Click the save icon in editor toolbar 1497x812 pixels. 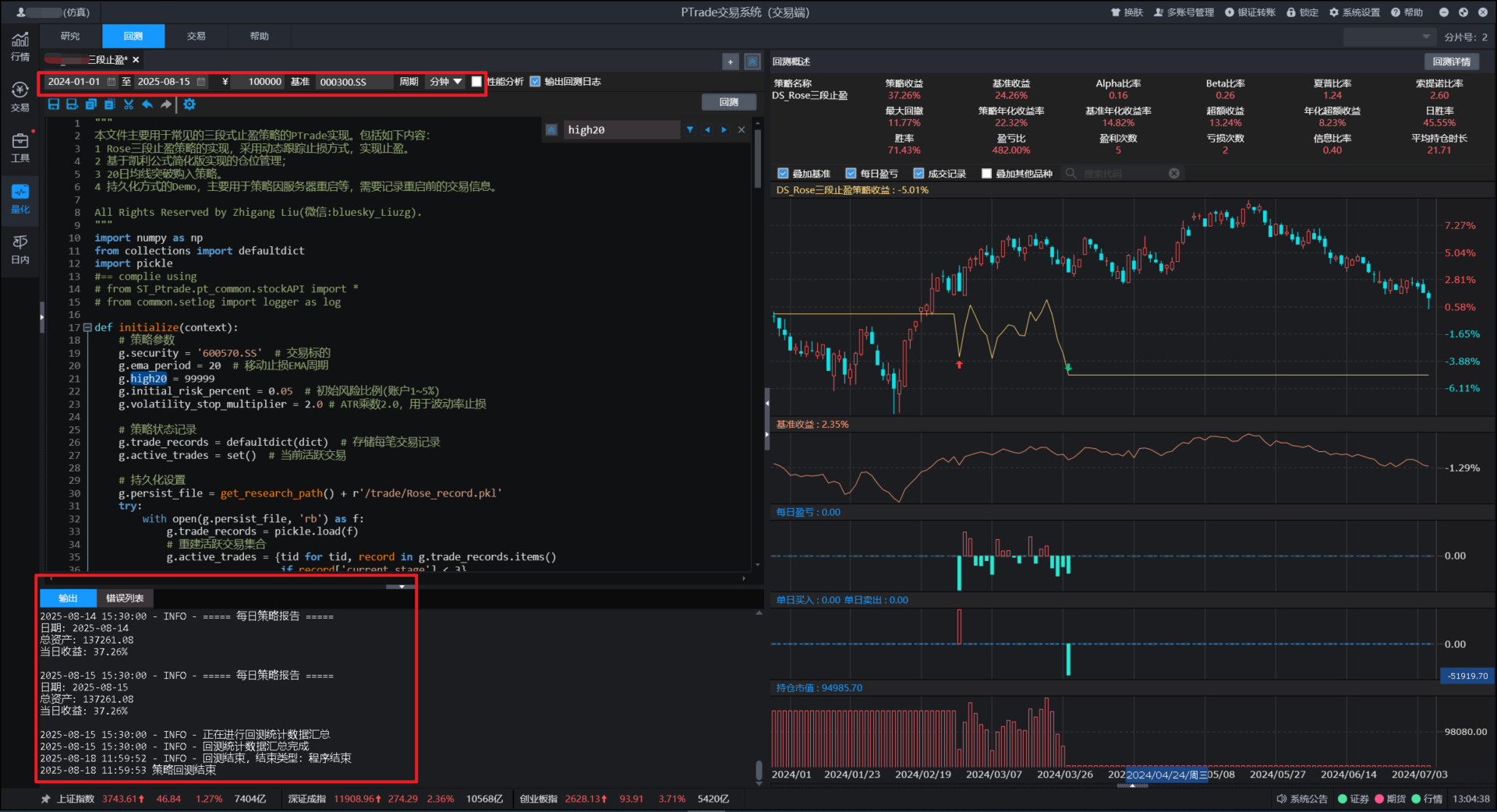tap(54, 104)
